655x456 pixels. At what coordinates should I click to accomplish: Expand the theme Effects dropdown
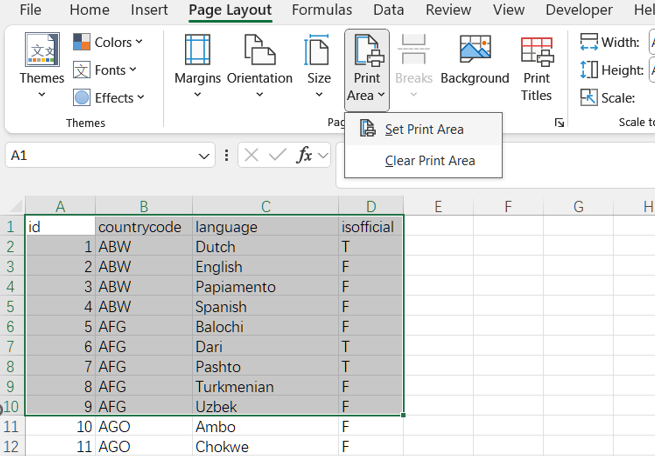click(108, 98)
